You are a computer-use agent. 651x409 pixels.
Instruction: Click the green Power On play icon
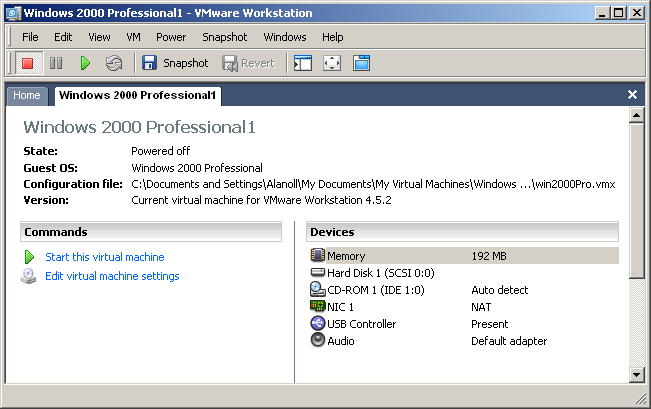(x=85, y=64)
